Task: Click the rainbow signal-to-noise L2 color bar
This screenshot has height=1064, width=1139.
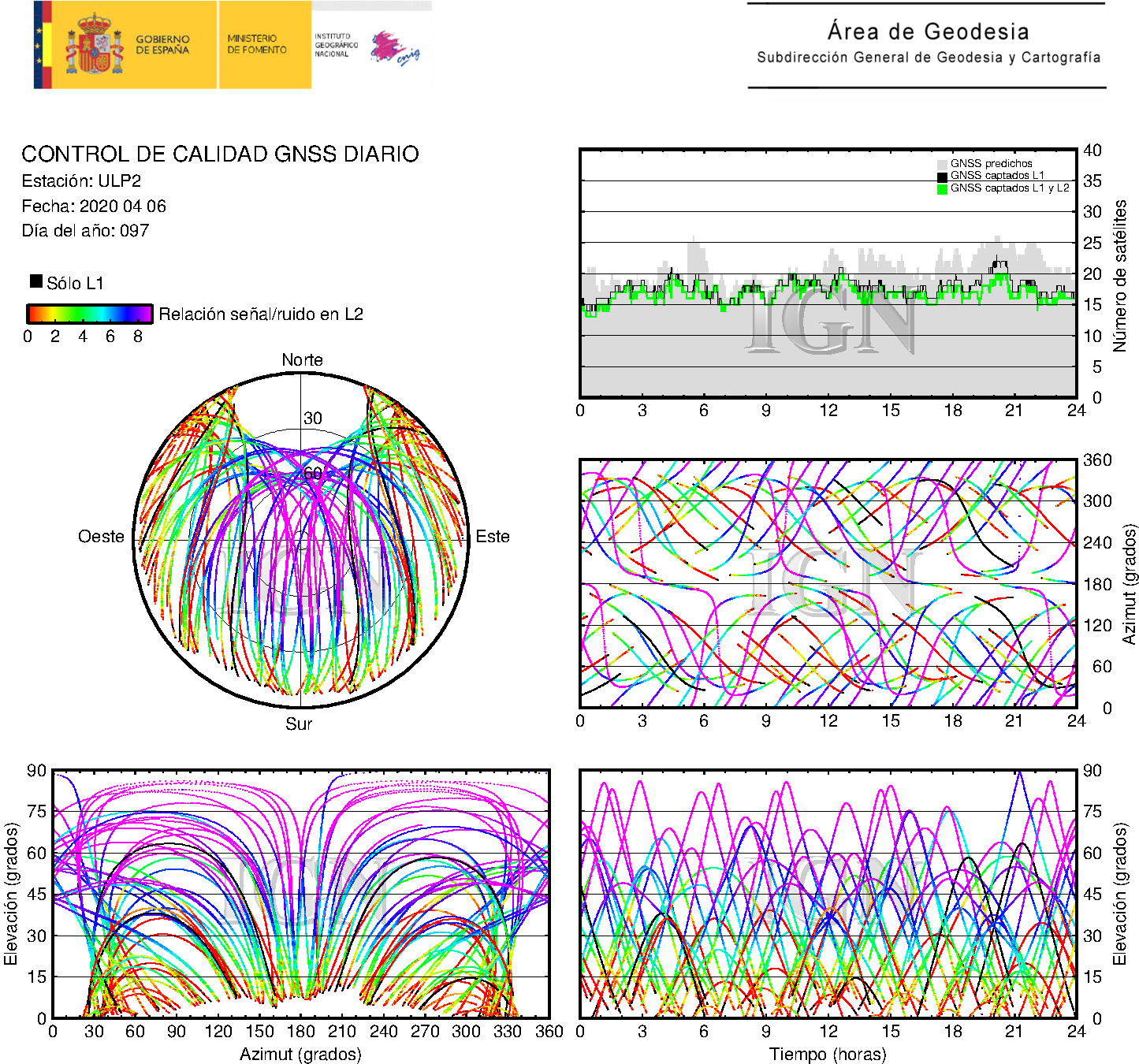Action: tap(89, 314)
